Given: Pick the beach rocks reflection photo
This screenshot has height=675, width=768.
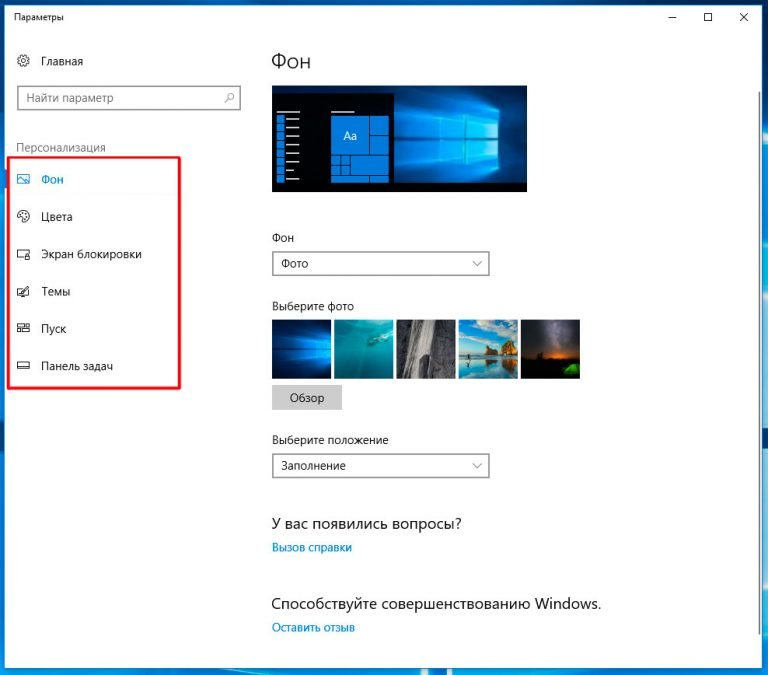Looking at the screenshot, I should (488, 349).
